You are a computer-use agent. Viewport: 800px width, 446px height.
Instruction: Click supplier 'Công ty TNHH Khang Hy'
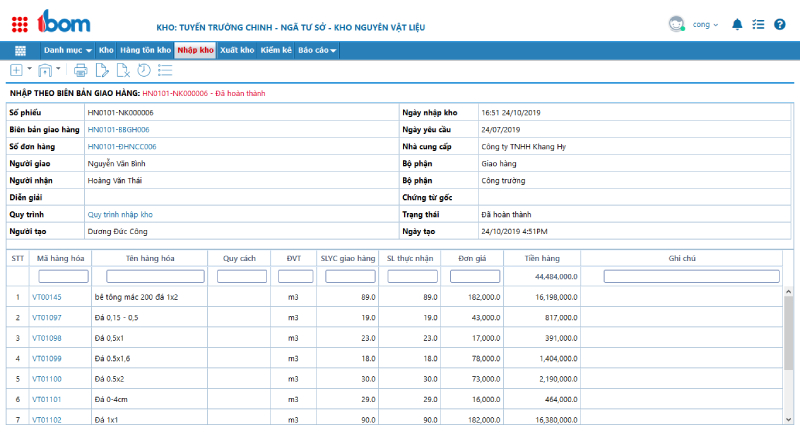[x=523, y=146]
